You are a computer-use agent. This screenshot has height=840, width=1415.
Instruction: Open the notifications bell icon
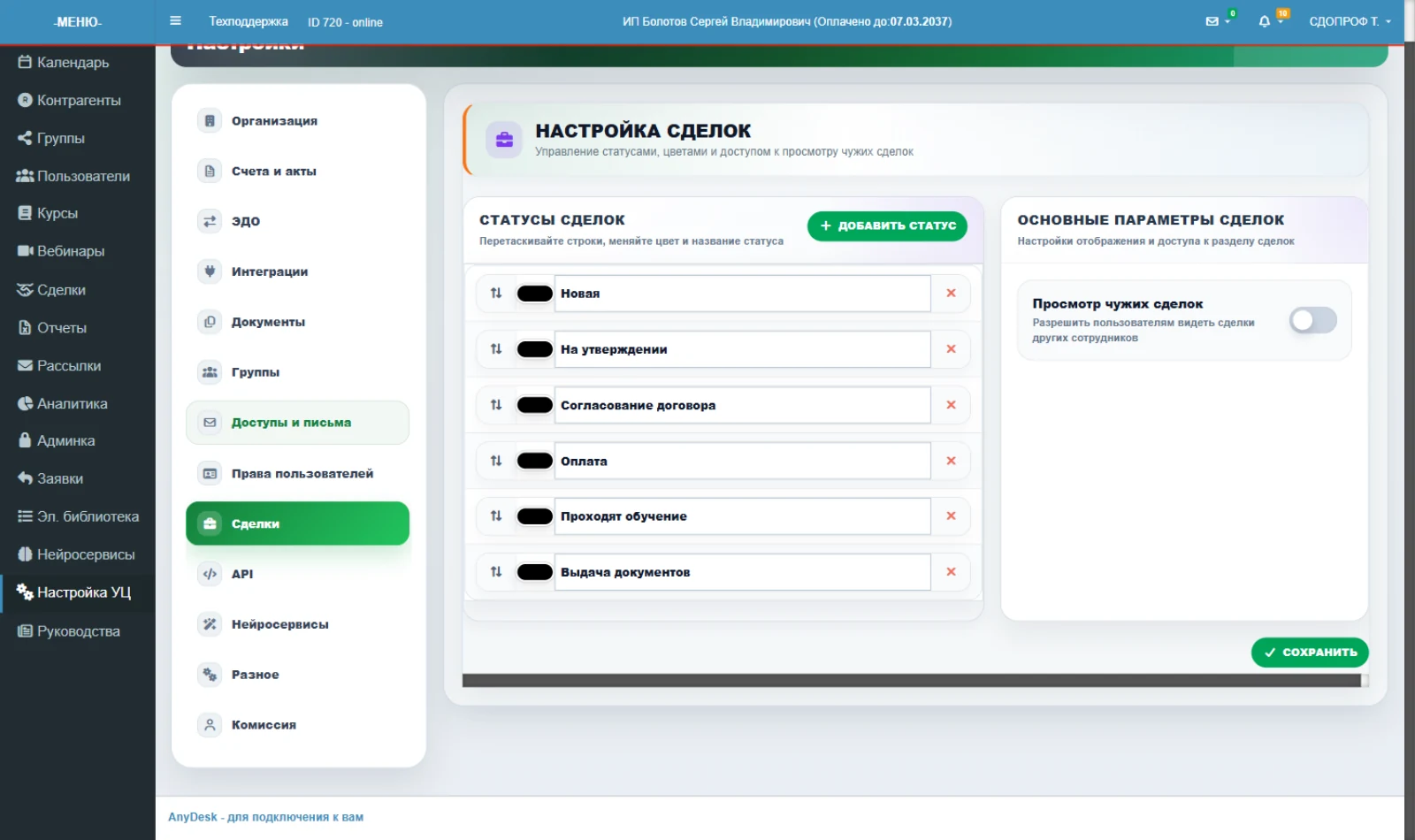click(1265, 21)
